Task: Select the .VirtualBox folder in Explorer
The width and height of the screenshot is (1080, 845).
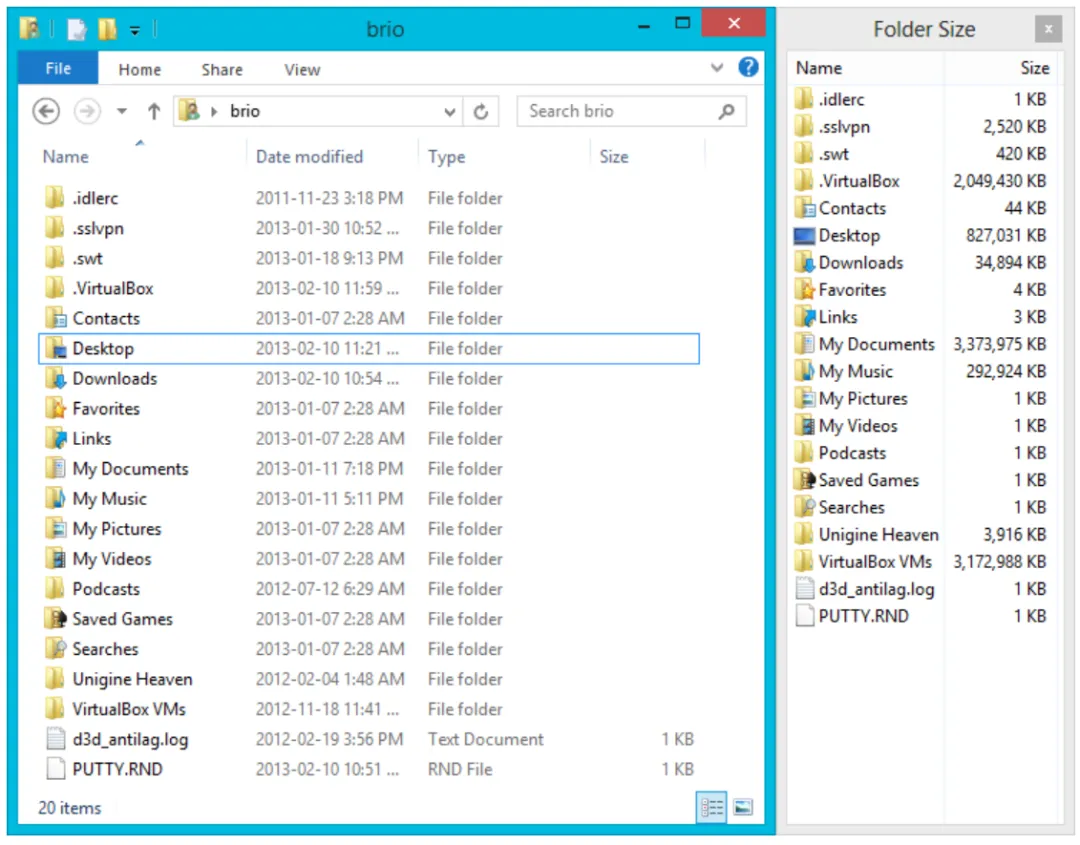Action: (x=113, y=289)
